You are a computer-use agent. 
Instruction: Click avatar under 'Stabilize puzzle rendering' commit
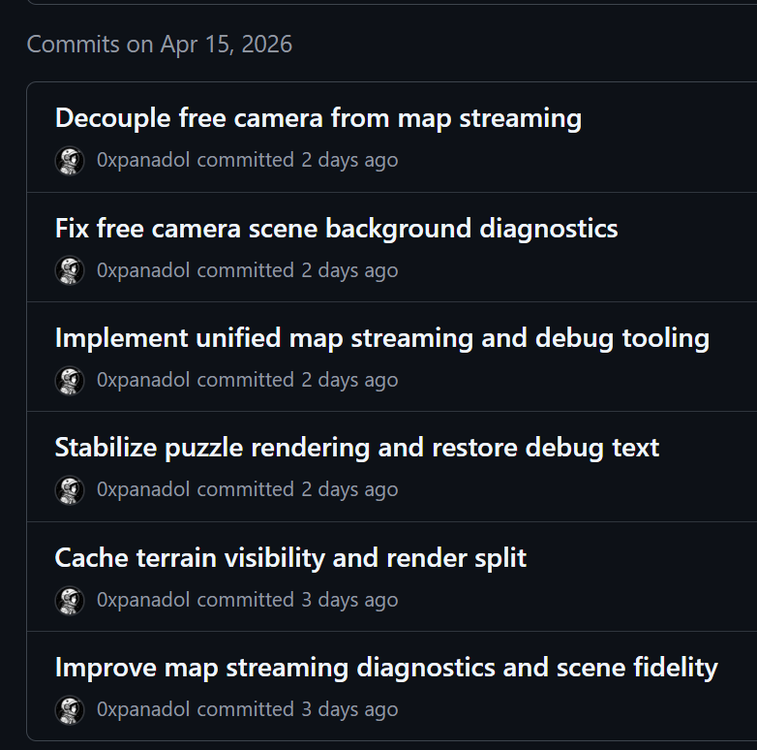[69, 489]
